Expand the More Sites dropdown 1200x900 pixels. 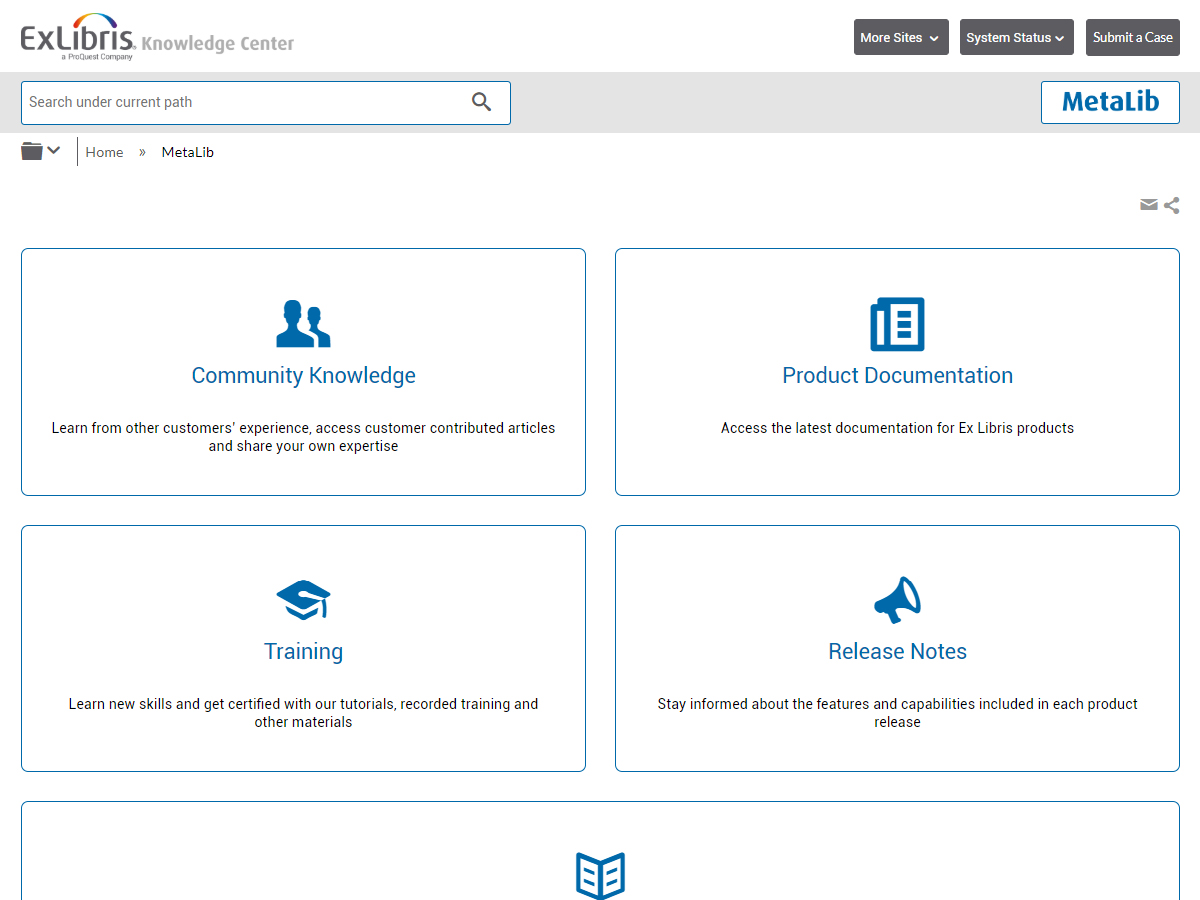point(900,38)
